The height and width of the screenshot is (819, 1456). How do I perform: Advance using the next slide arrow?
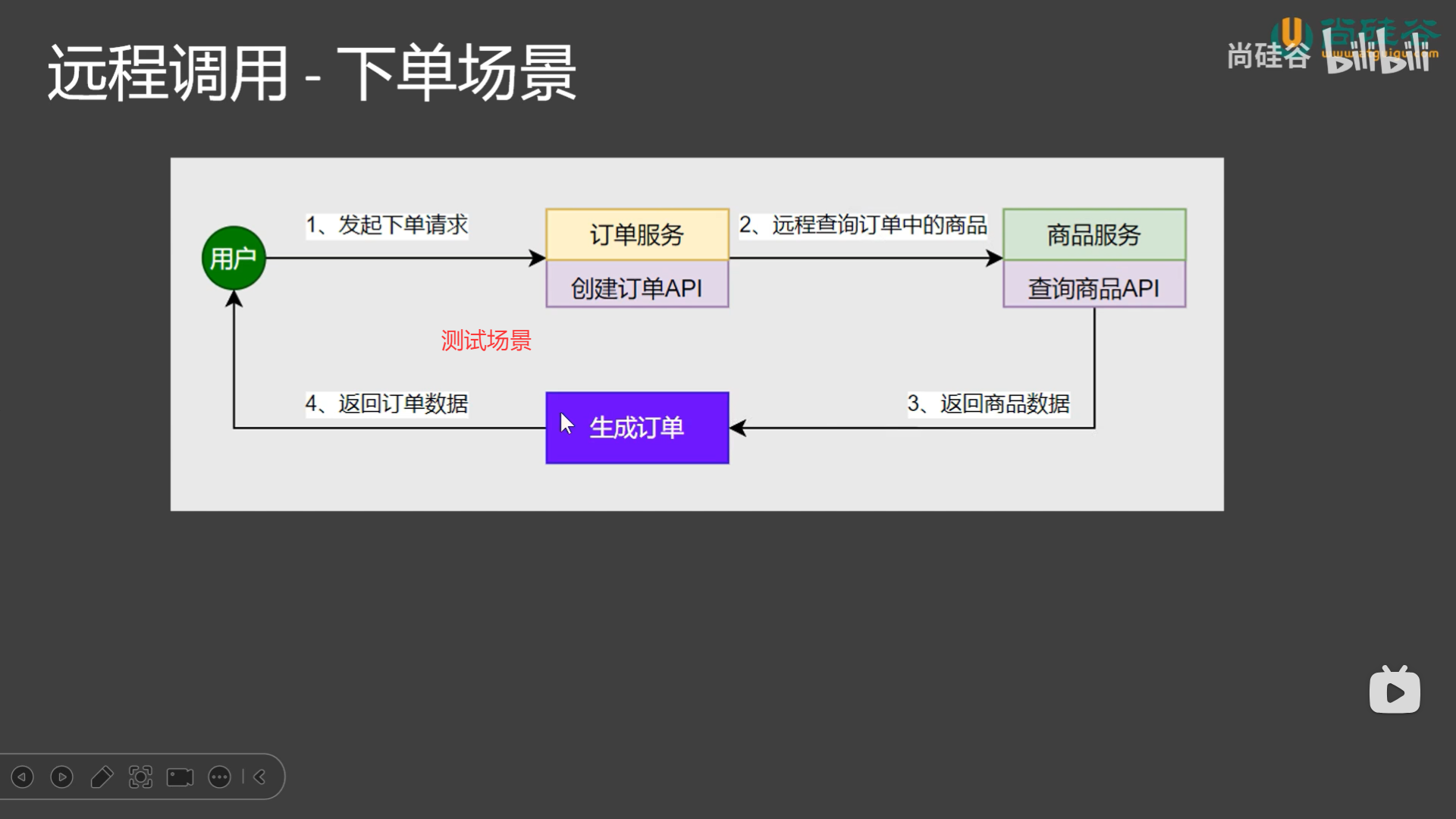pos(62,777)
